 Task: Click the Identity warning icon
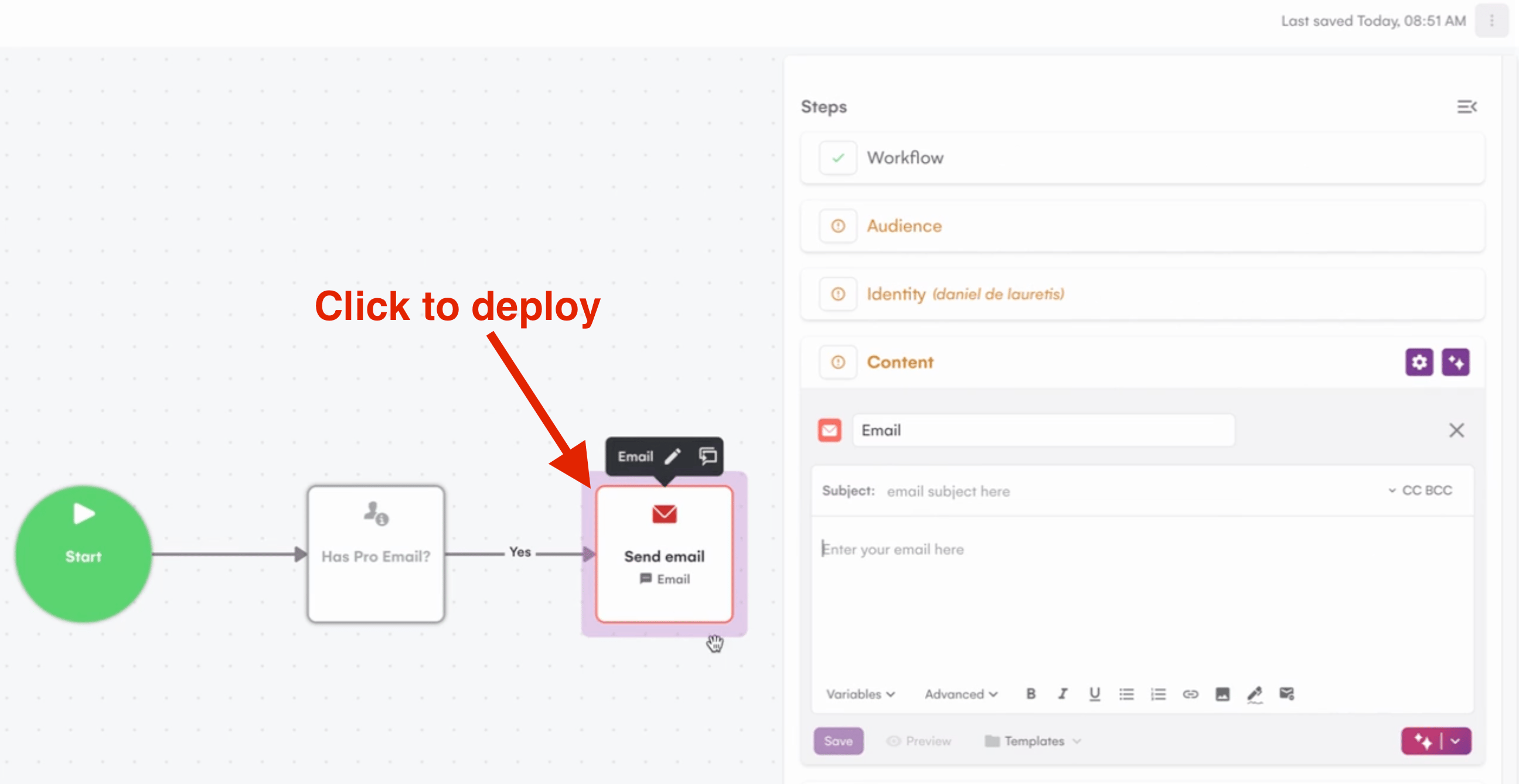click(838, 294)
